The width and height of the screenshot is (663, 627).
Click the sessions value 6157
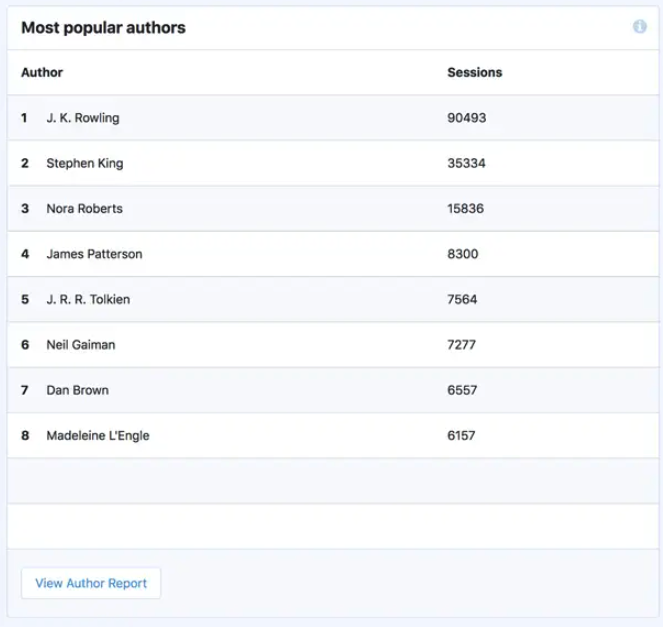461,435
